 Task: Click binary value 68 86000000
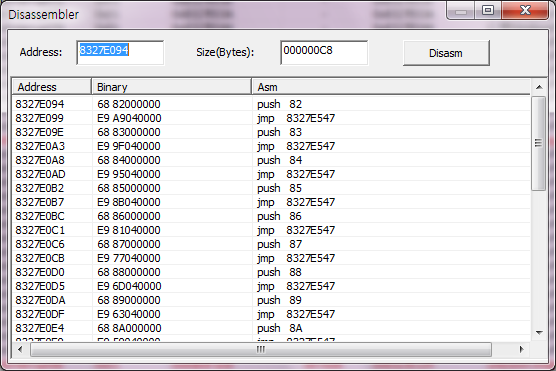[x=129, y=216]
